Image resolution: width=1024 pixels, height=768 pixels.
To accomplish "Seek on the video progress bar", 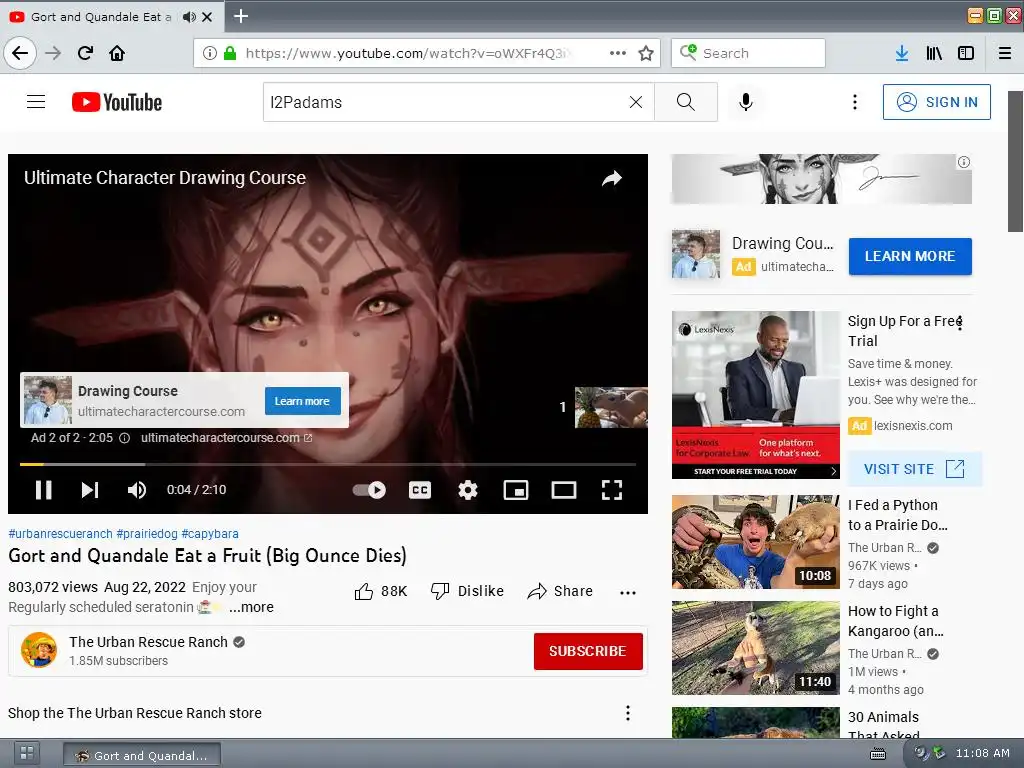I will 328,464.
